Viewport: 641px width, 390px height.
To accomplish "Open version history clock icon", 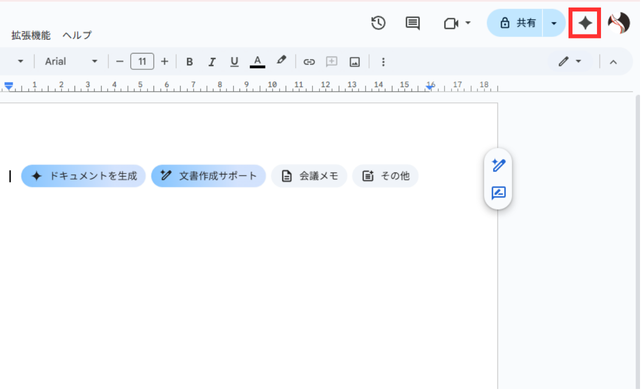I will click(378, 23).
